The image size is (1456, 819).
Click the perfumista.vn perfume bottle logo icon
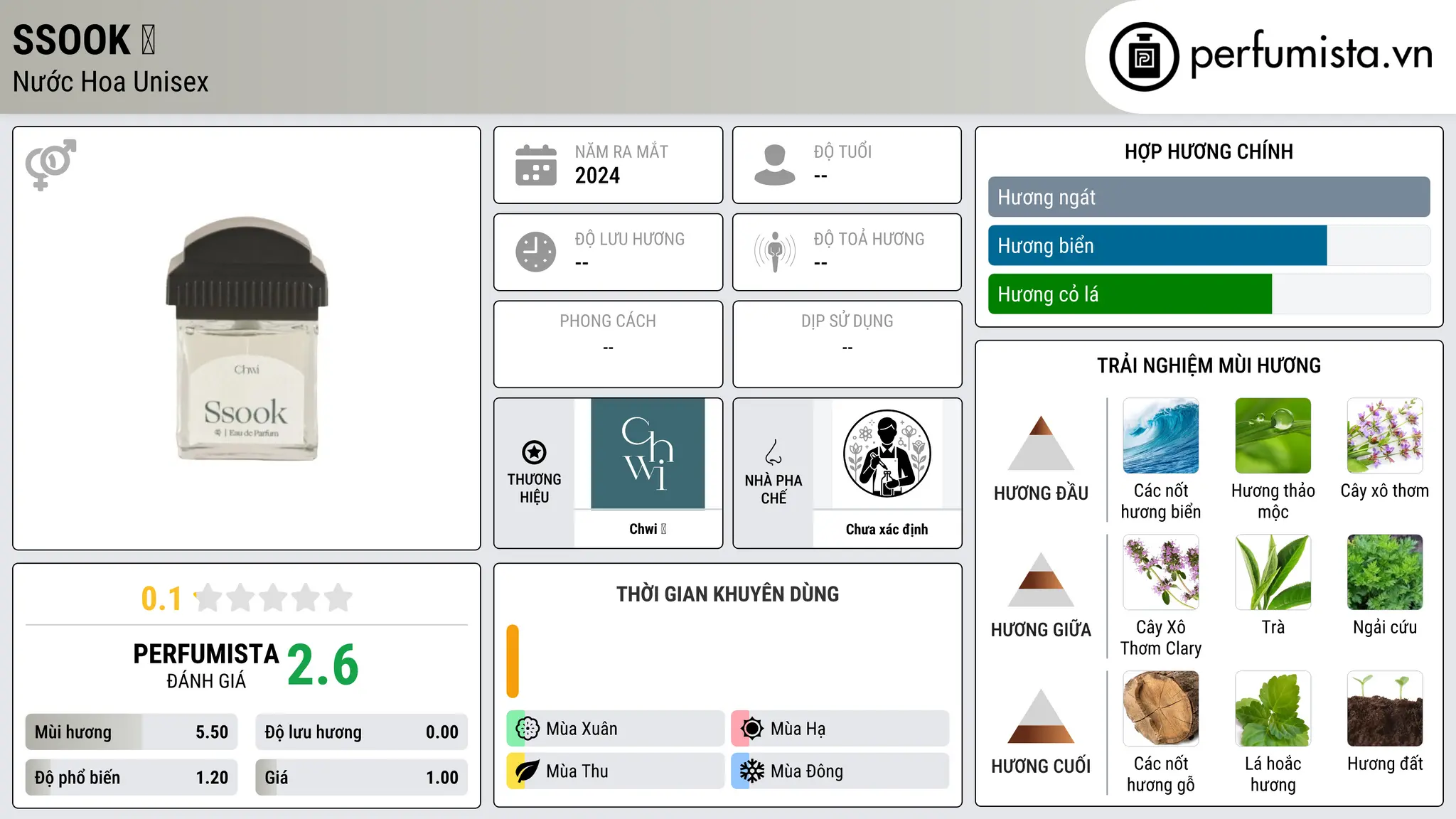coord(1144,57)
